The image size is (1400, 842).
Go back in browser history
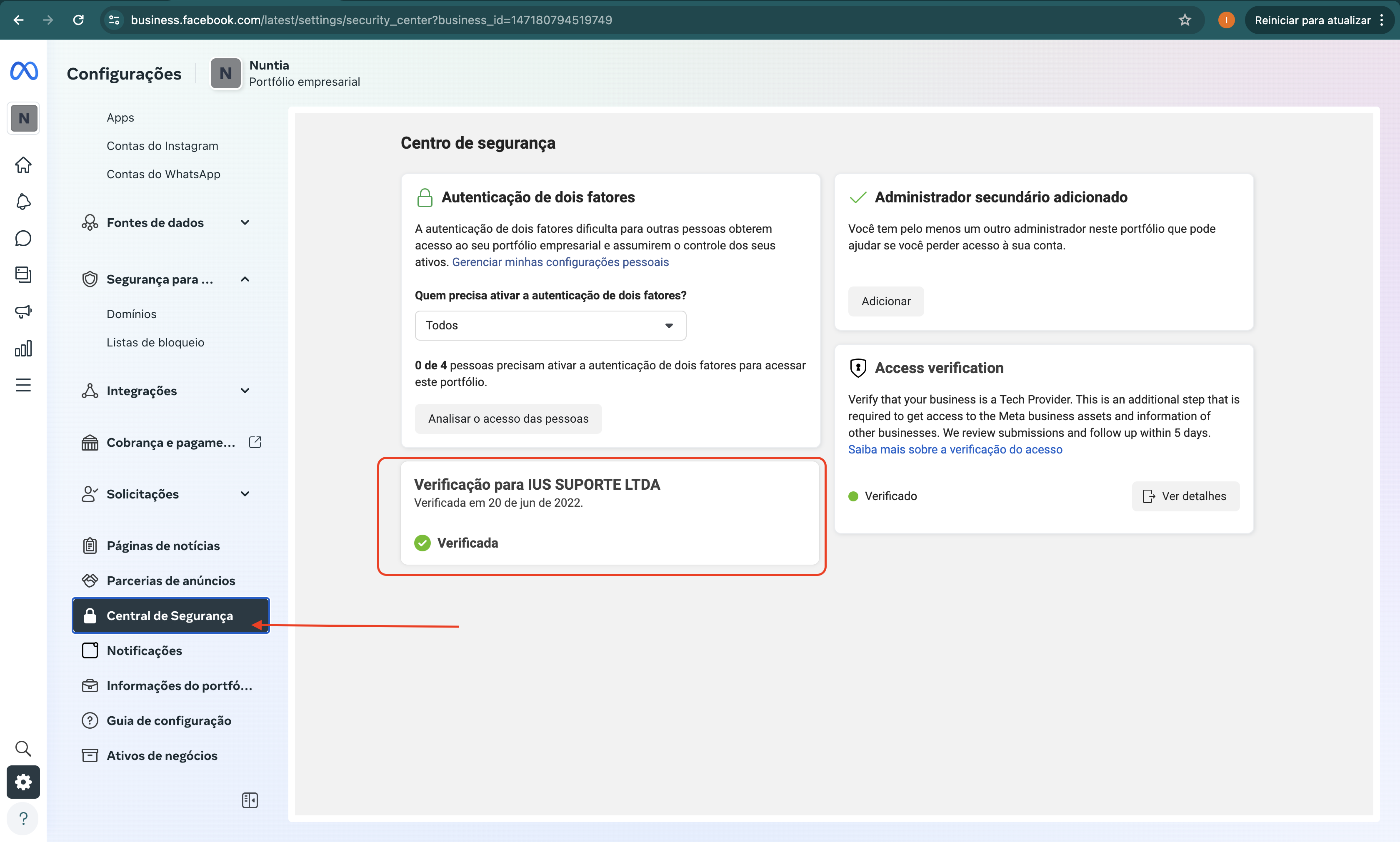point(19,20)
